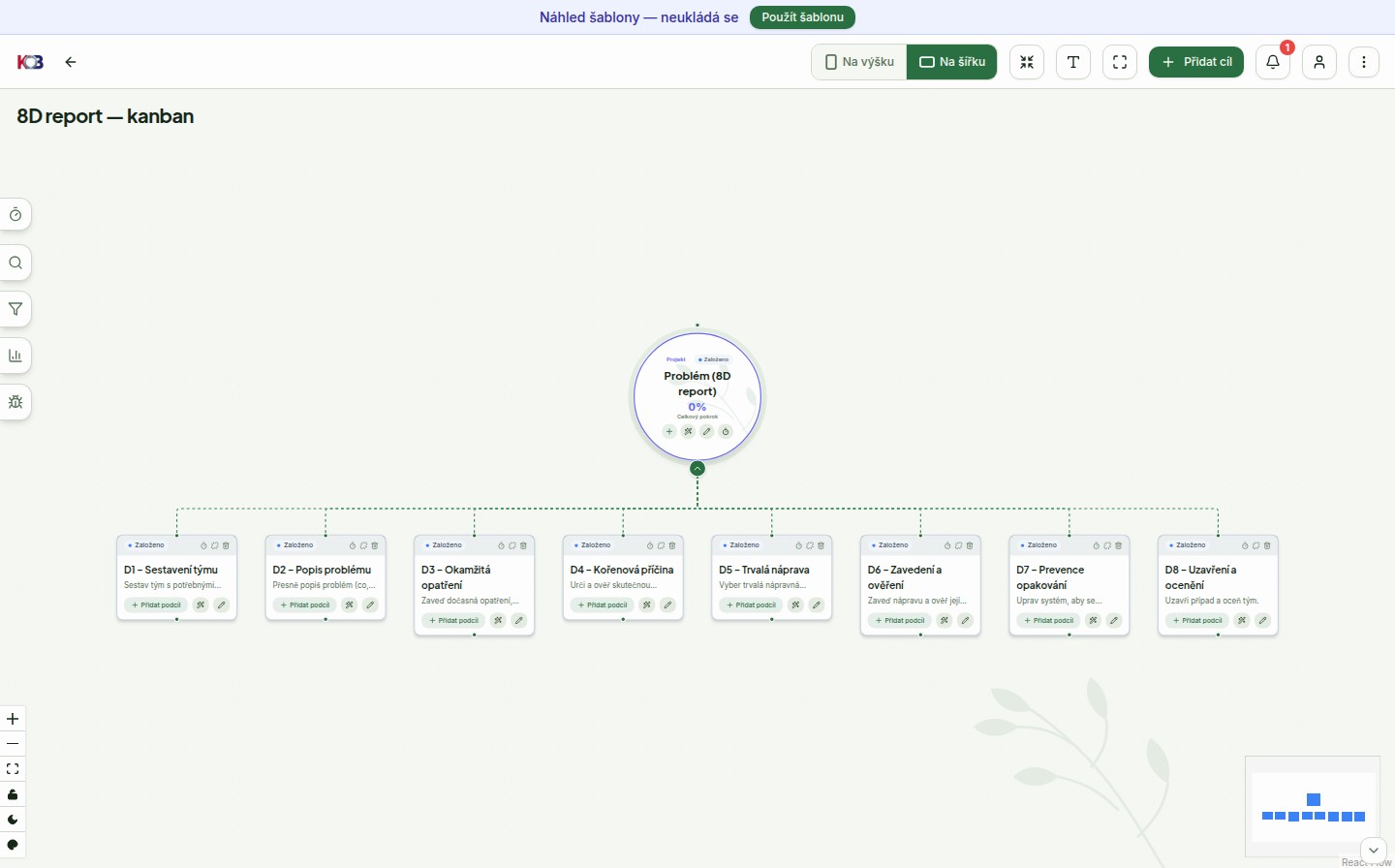Image resolution: width=1395 pixels, height=868 pixels.
Task: Click the '0%' progress value on Problém node
Action: (x=697, y=407)
